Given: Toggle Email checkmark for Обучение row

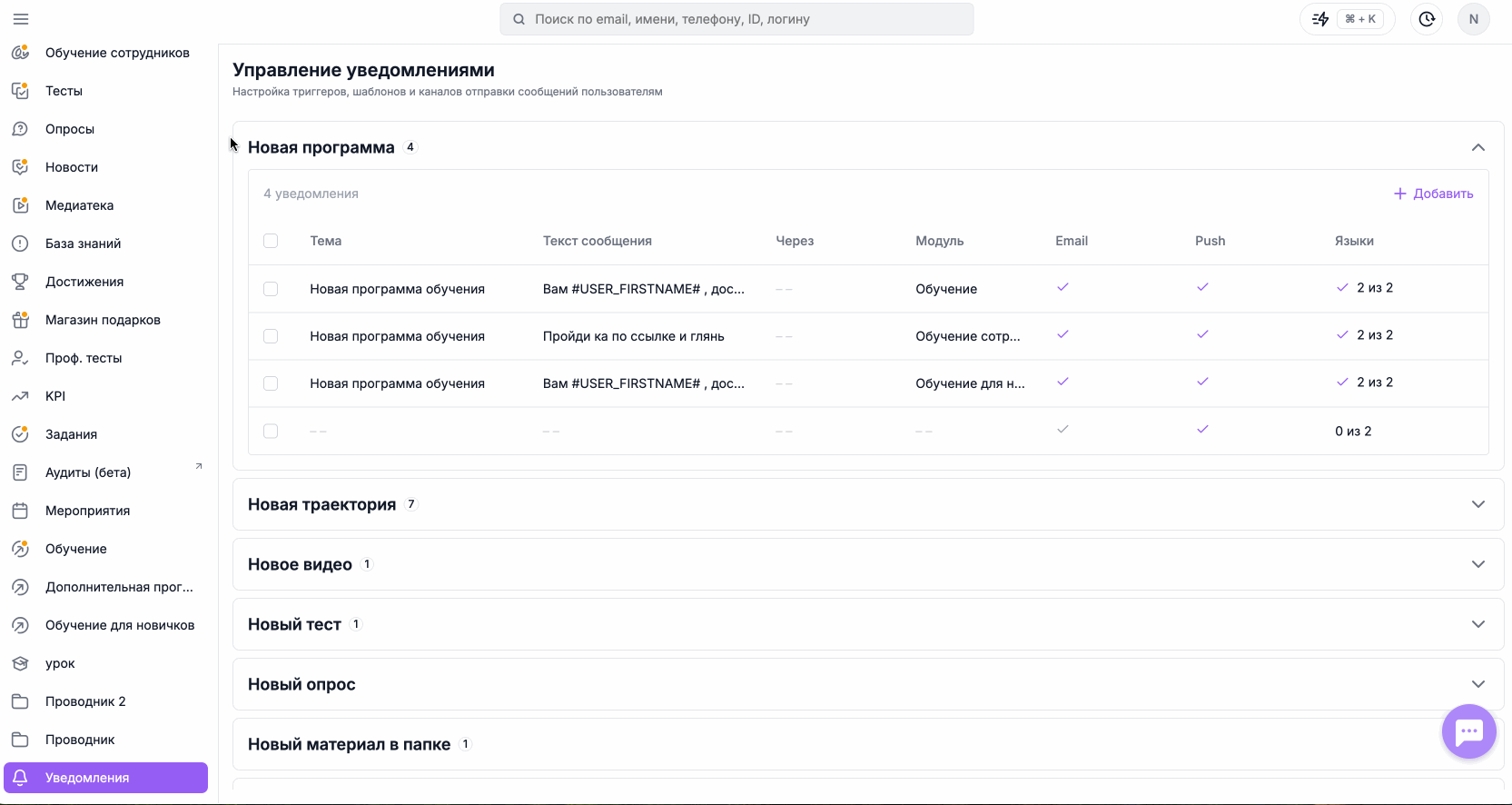Looking at the screenshot, I should pos(1062,287).
